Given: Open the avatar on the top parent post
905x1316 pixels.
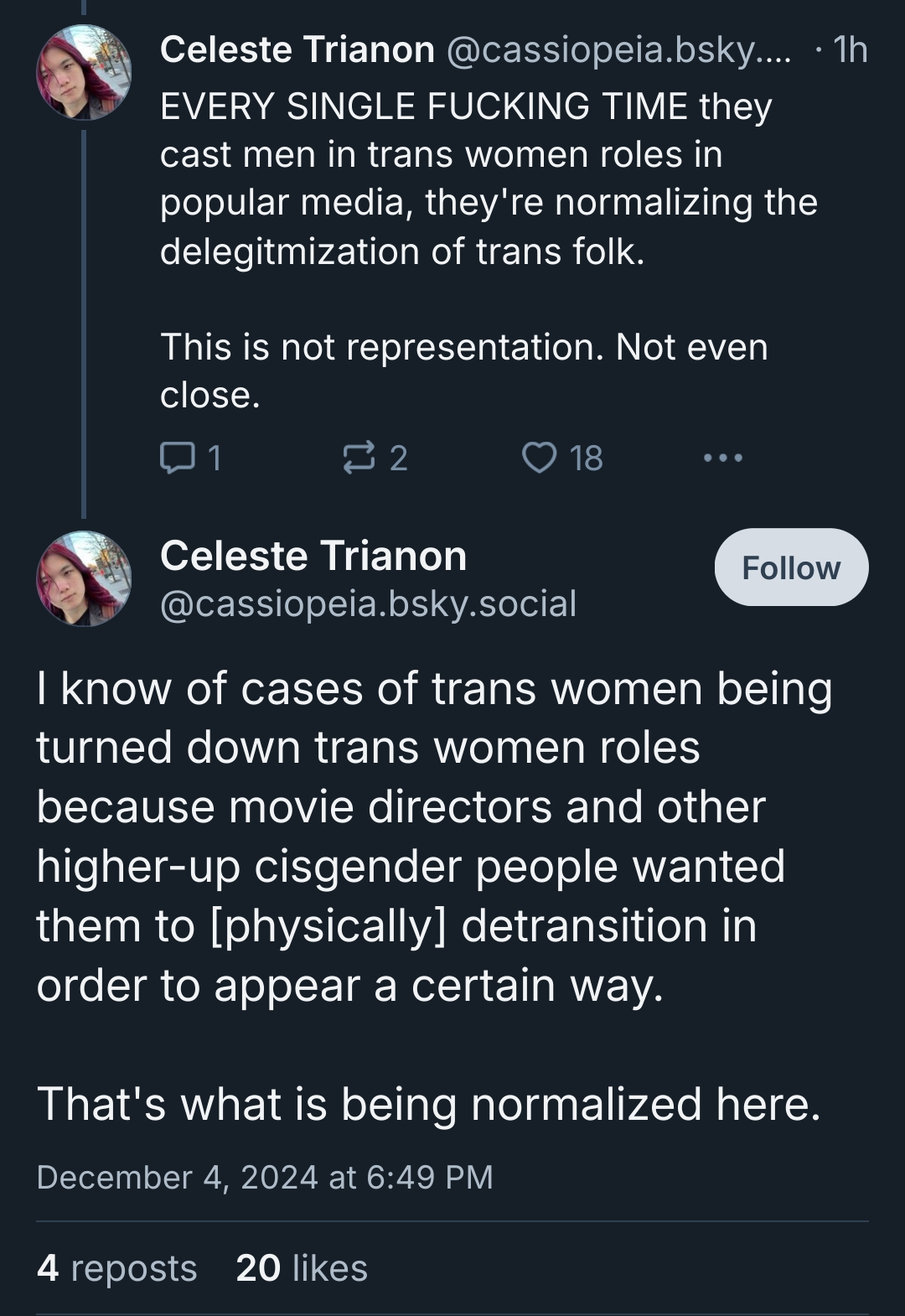Looking at the screenshot, I should pyautogui.click(x=84, y=72).
